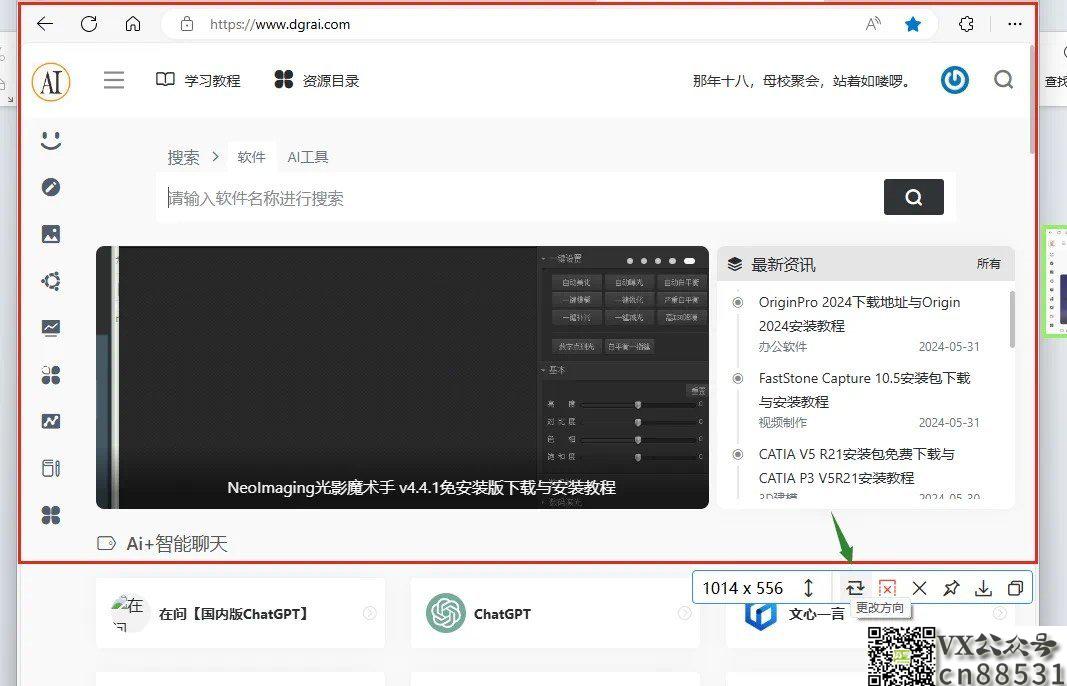Open the 文心一言 card
The width and height of the screenshot is (1067, 686).
817,615
